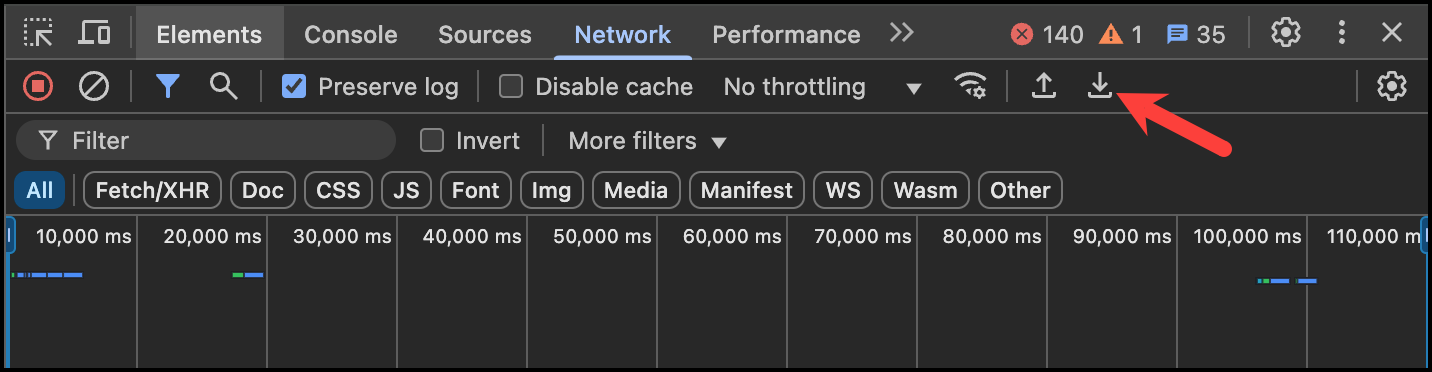Export HAR file with download icon
Image resolution: width=1432 pixels, height=372 pixels.
[1100, 87]
